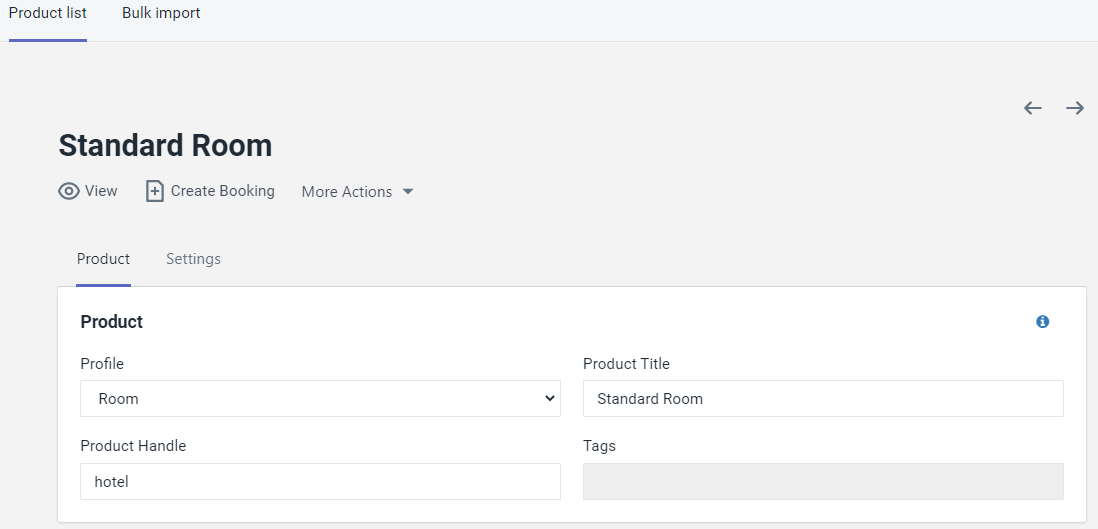Open the Profile dropdown showing Room
Viewport: 1098px width, 529px height.
pyautogui.click(x=320, y=399)
